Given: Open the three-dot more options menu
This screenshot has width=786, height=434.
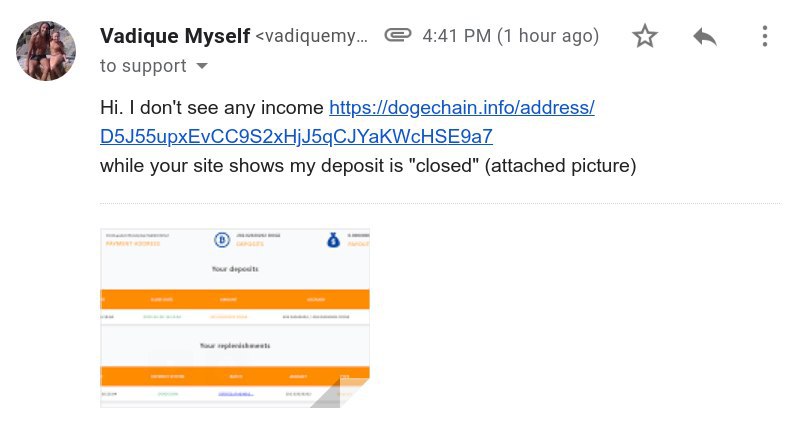Looking at the screenshot, I should [764, 36].
